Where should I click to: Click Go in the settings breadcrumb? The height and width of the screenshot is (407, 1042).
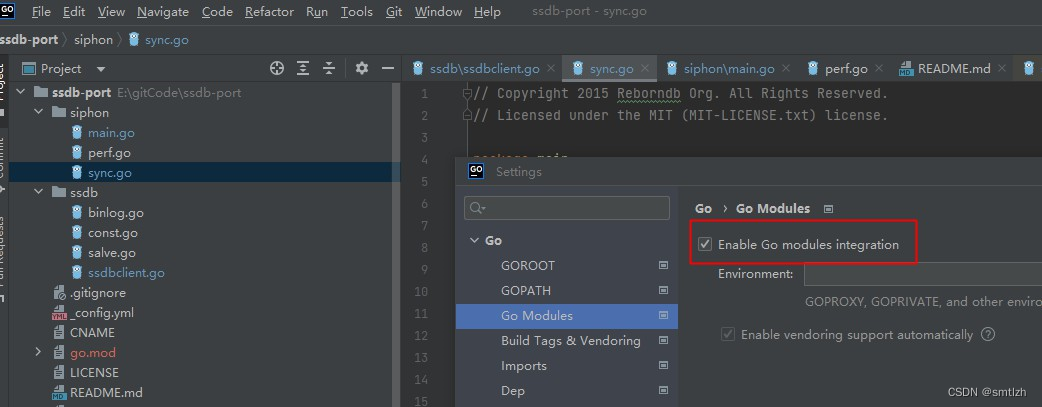click(x=703, y=209)
